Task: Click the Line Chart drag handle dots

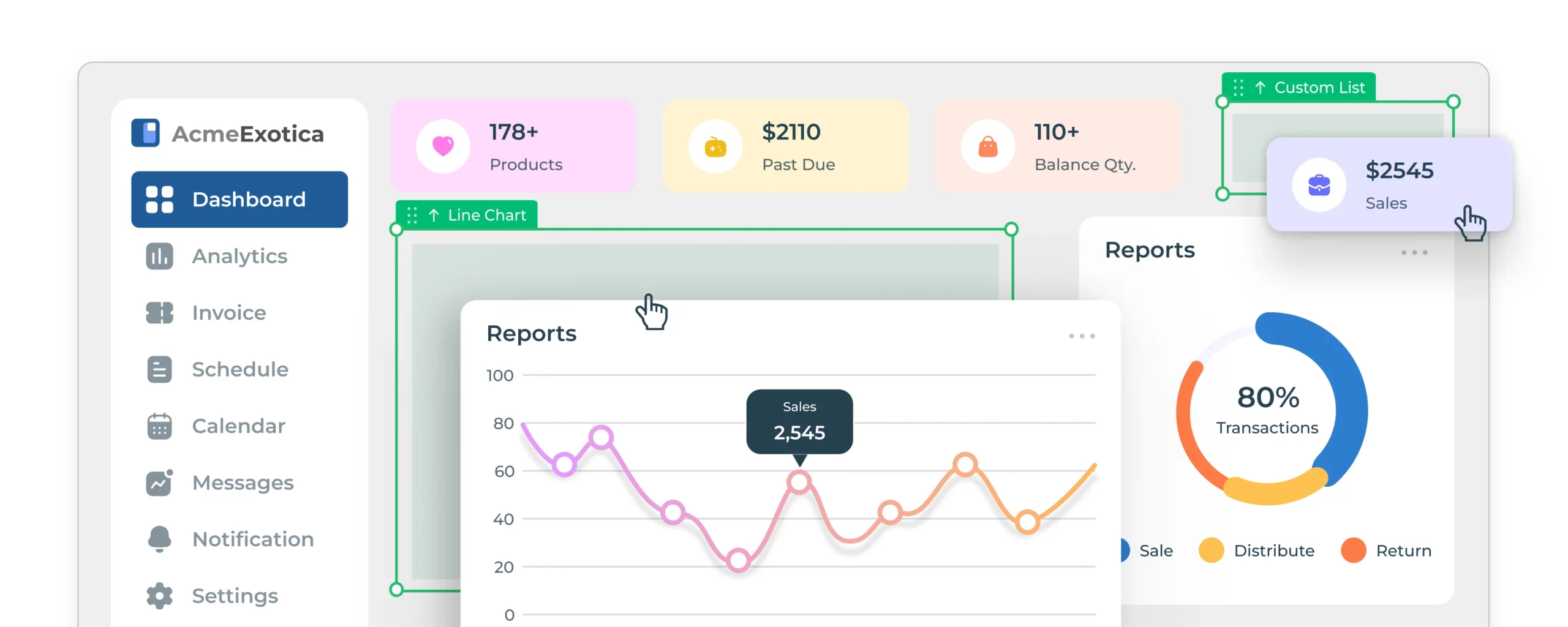Action: click(x=412, y=216)
